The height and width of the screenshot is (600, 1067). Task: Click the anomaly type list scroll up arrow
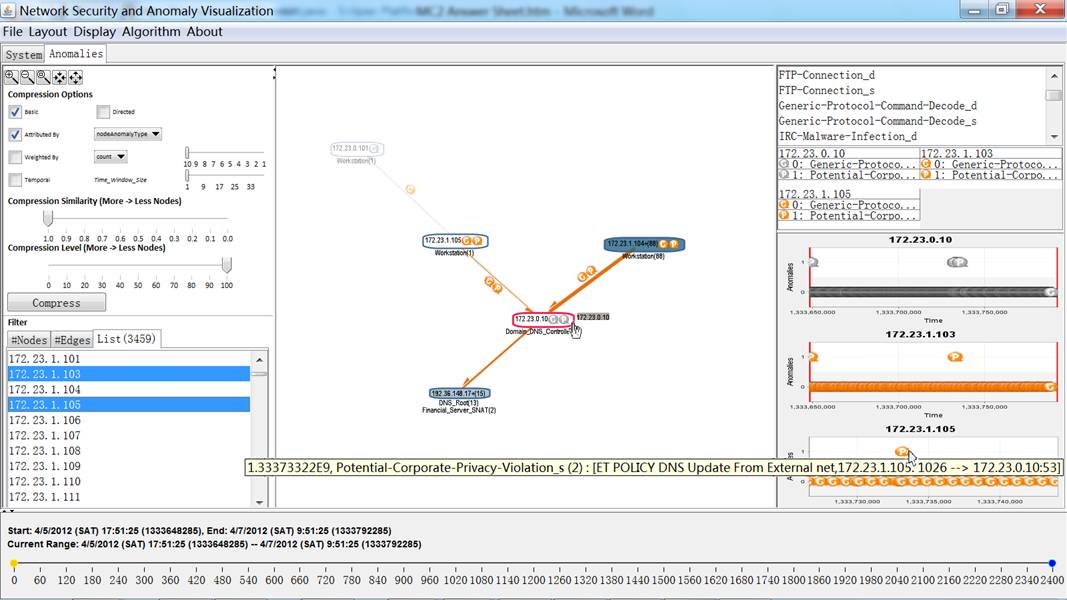point(1054,76)
